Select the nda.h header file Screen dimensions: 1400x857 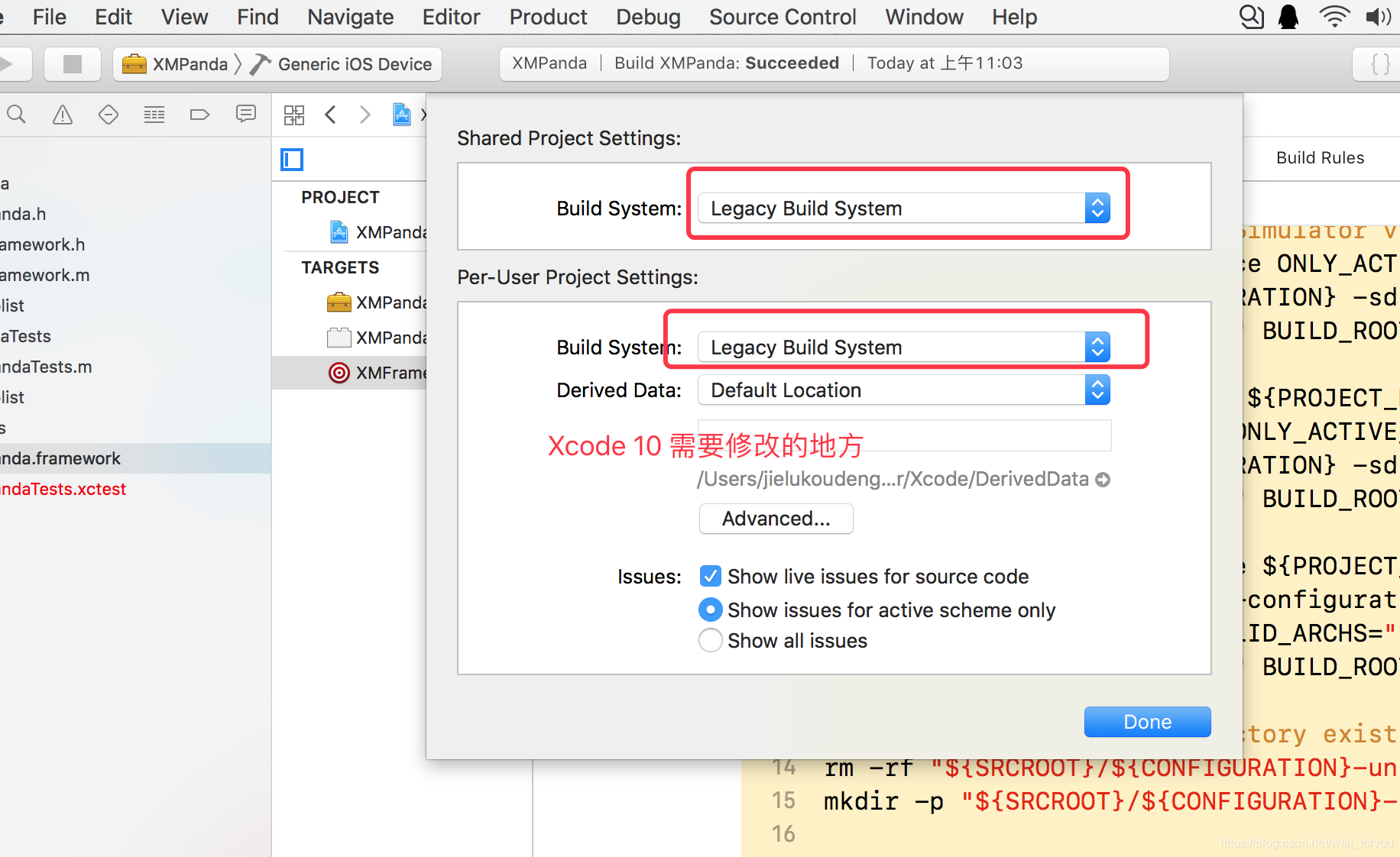pos(23,214)
